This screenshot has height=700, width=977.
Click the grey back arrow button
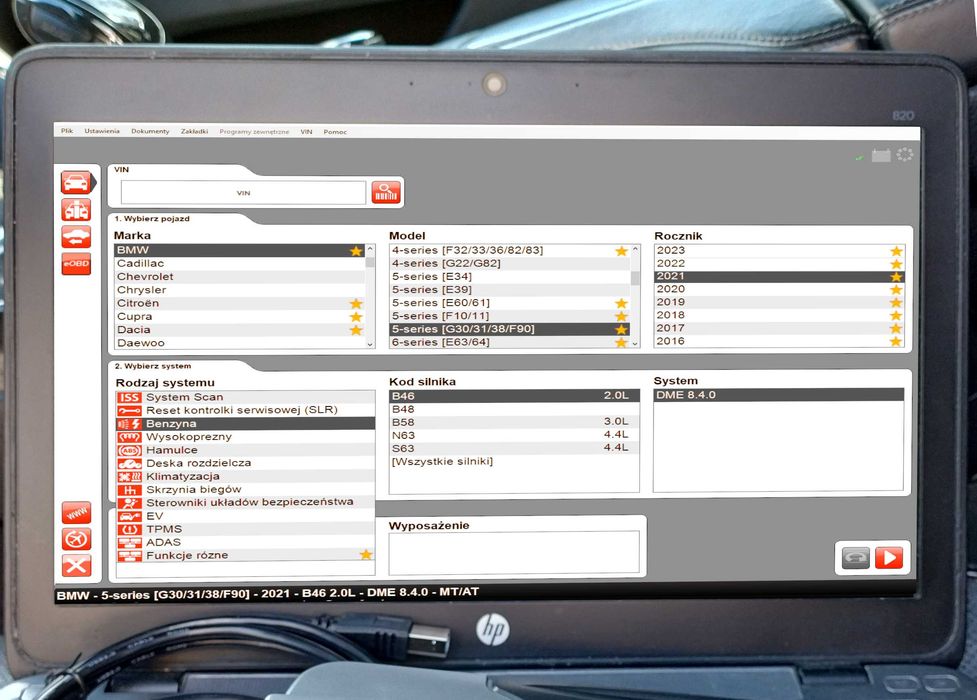point(855,557)
